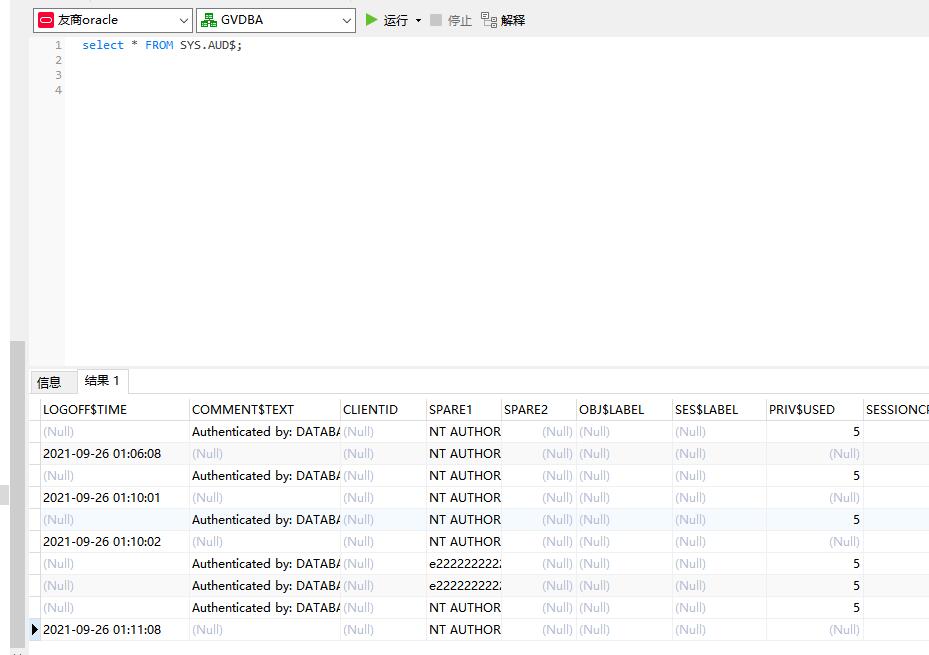
Task: Select cell 2021-09-26 01:10:01
Action: point(115,497)
